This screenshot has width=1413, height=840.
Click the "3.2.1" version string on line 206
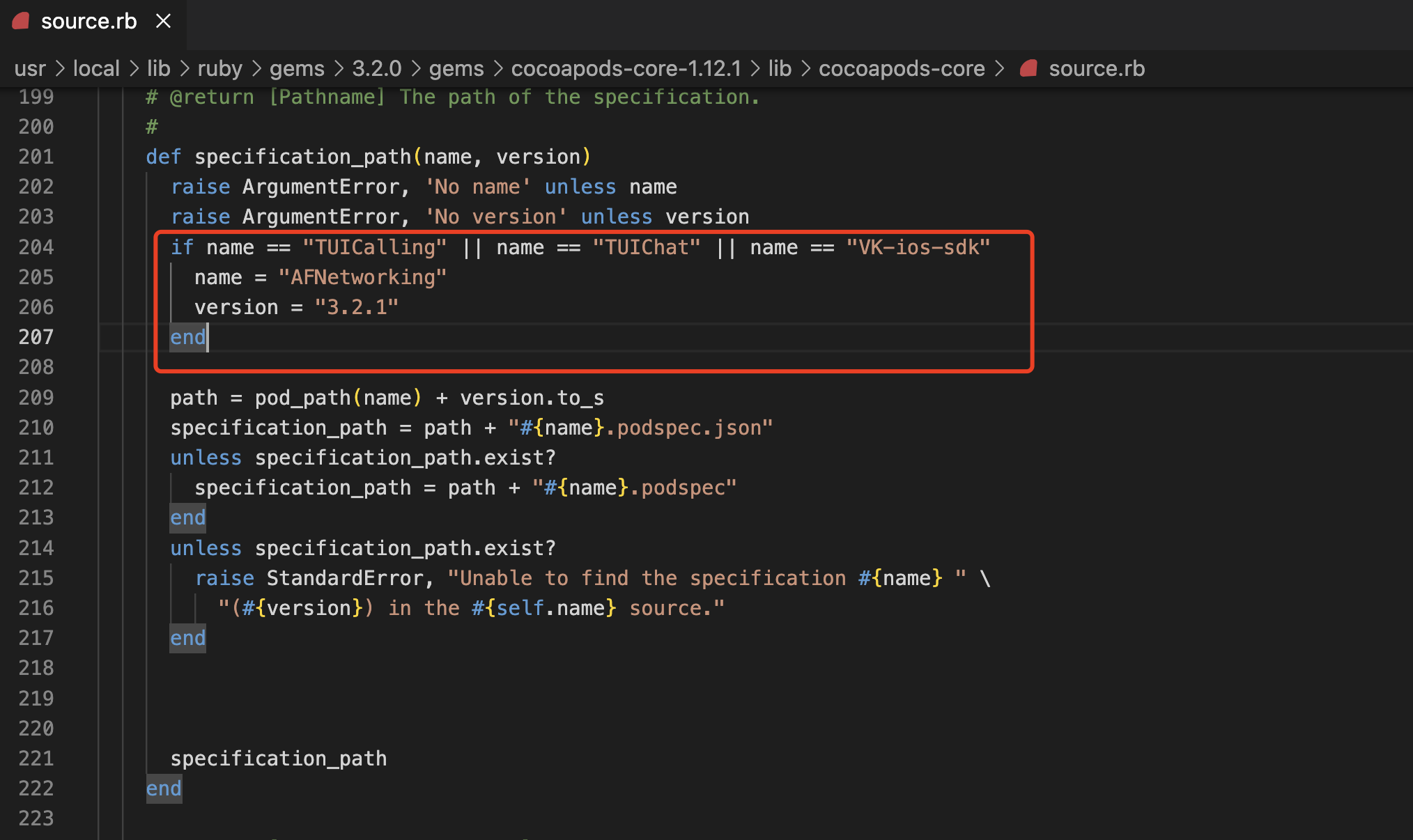[357, 307]
